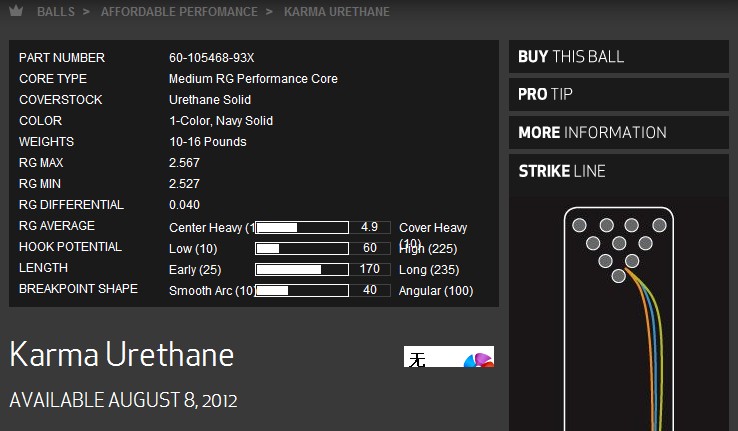
Task: Click the HOOK POTENTIAL row label
Action: (x=70, y=247)
